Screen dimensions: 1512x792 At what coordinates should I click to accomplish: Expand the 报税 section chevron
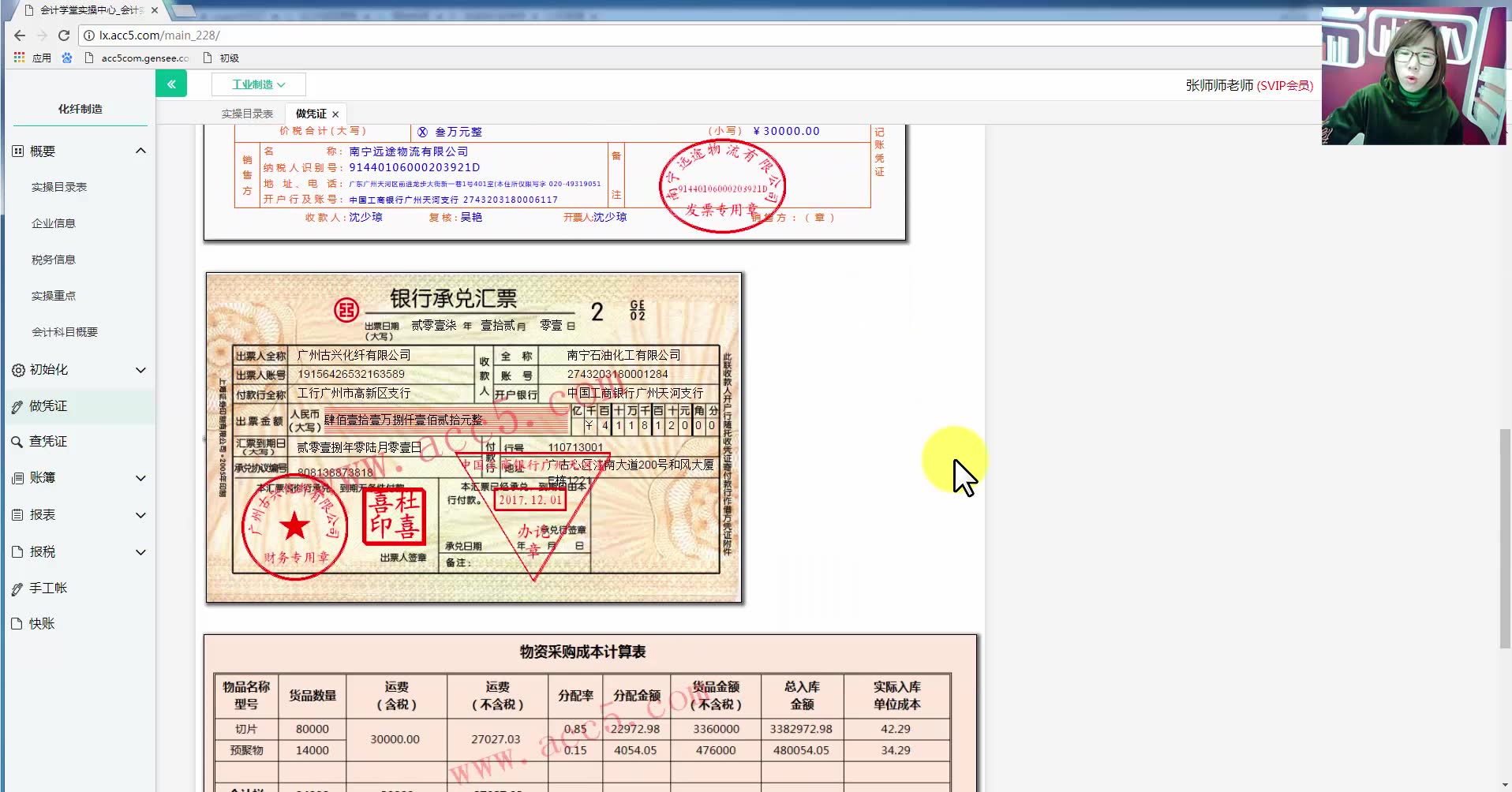140,552
